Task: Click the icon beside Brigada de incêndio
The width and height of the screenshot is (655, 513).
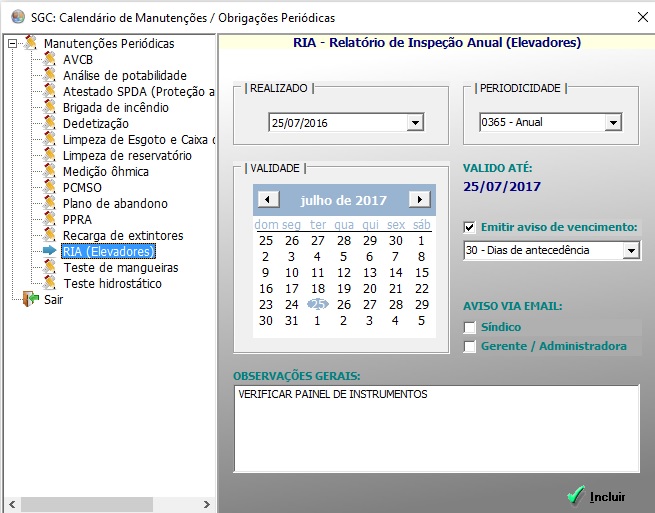Action: [50, 108]
